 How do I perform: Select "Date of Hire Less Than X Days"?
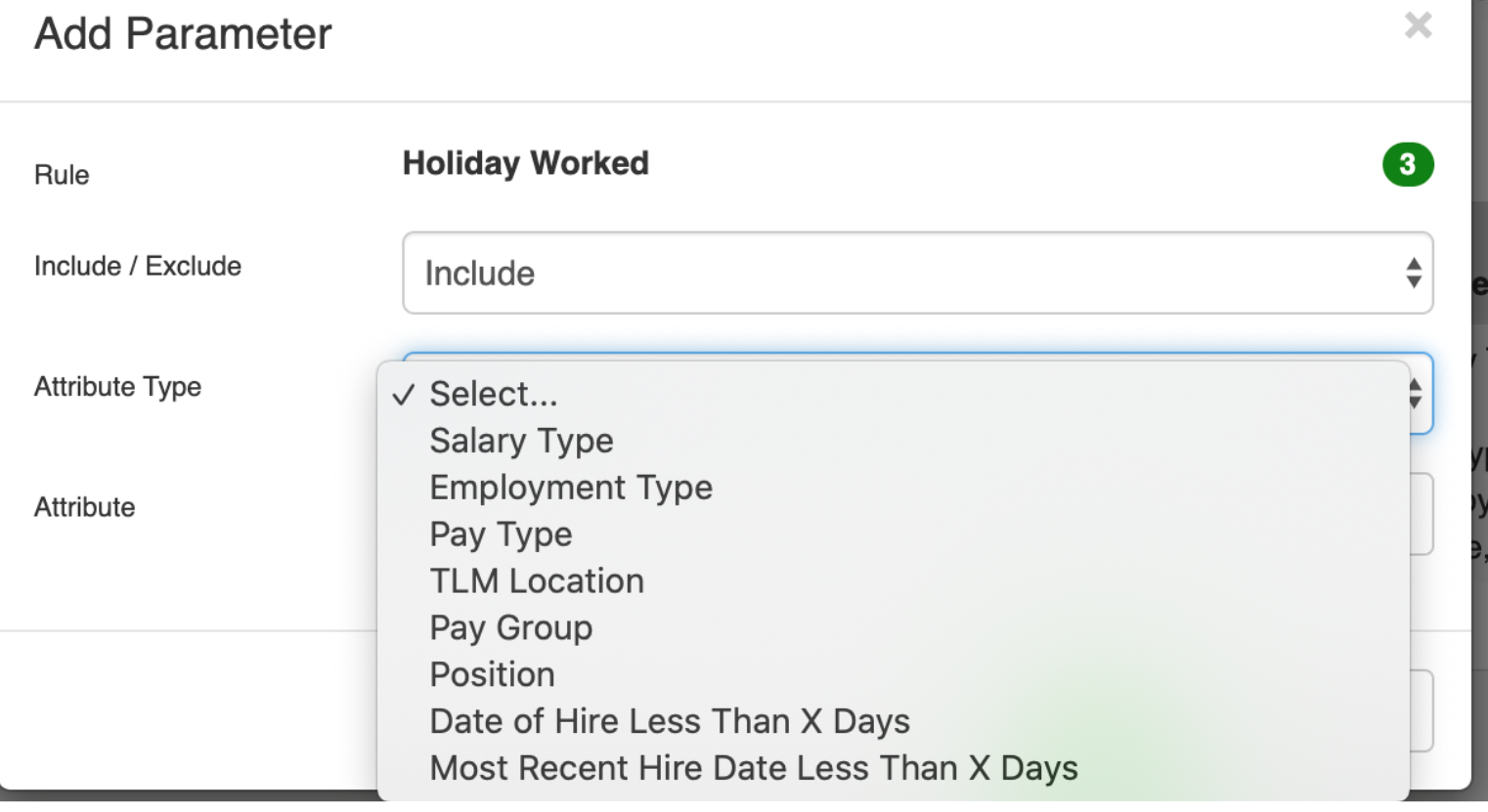(x=670, y=721)
